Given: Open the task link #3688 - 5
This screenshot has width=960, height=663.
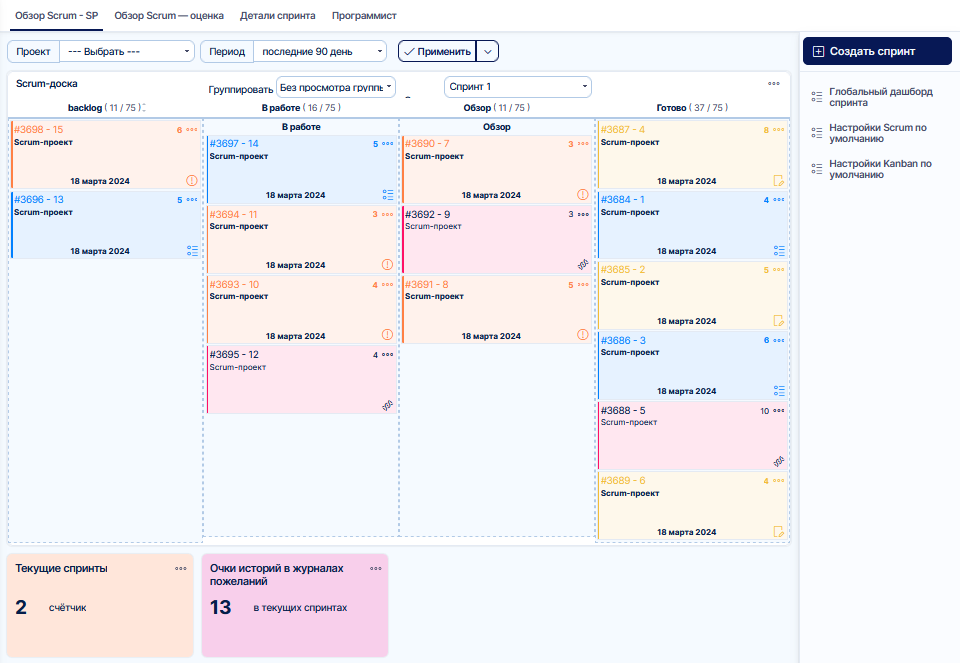Looking at the screenshot, I should pyautogui.click(x=623, y=410).
